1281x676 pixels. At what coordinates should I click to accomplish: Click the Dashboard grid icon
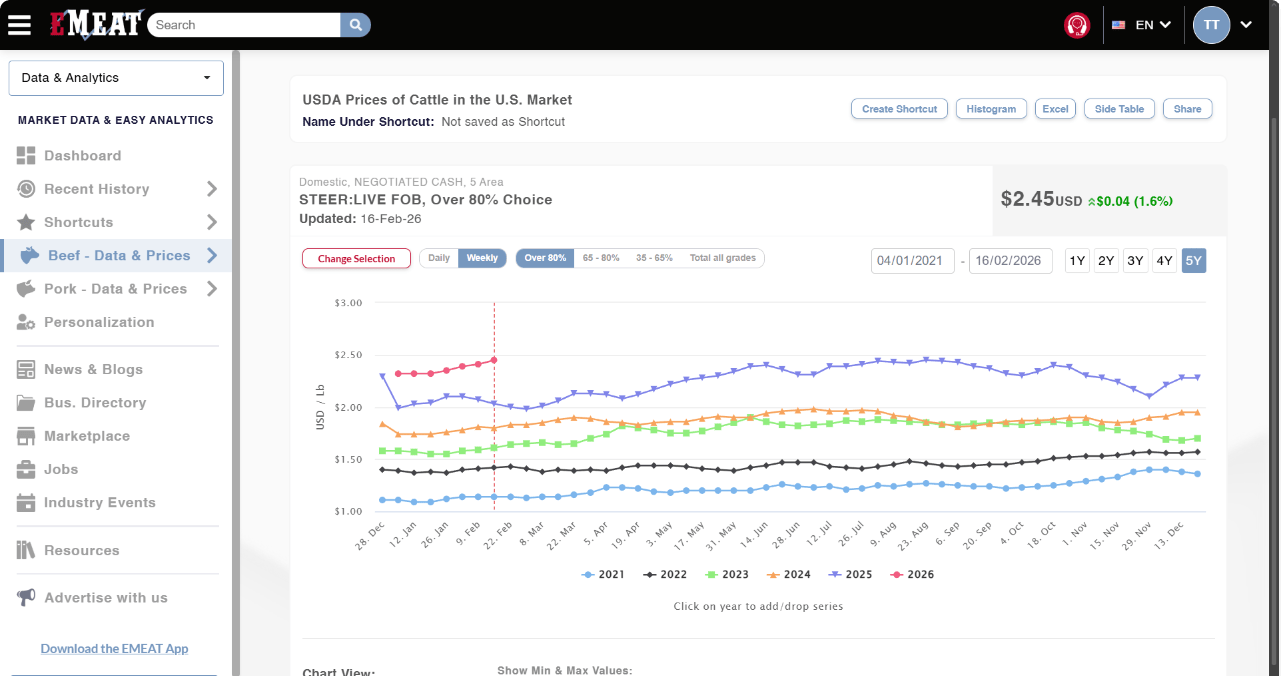(x=26, y=156)
